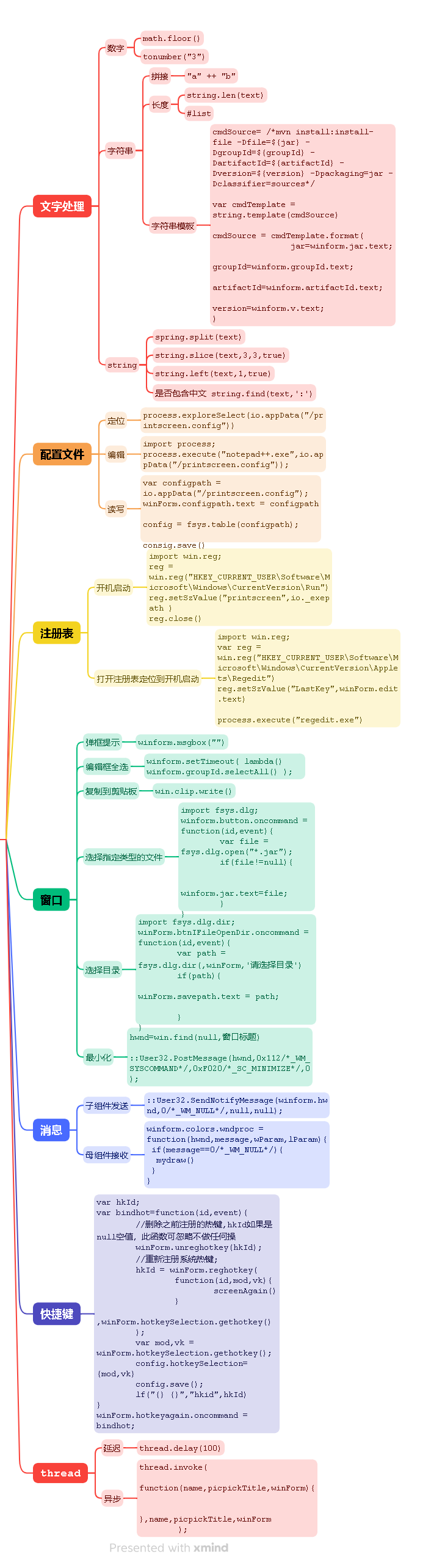431x1568 pixels.
Task: Click the 读写 subtopic
Action: coord(116,509)
